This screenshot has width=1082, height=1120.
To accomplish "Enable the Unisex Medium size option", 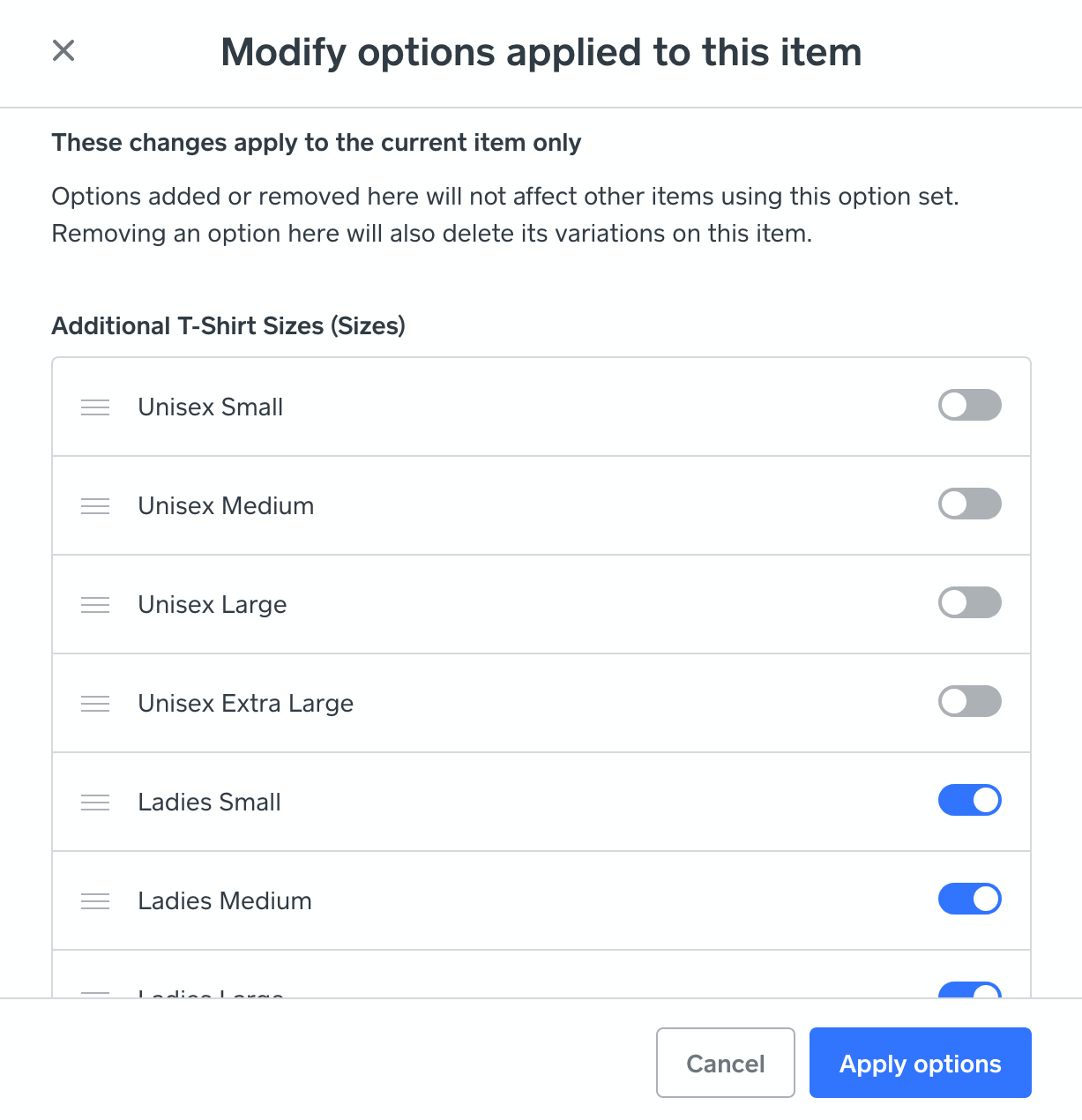I will (x=970, y=504).
